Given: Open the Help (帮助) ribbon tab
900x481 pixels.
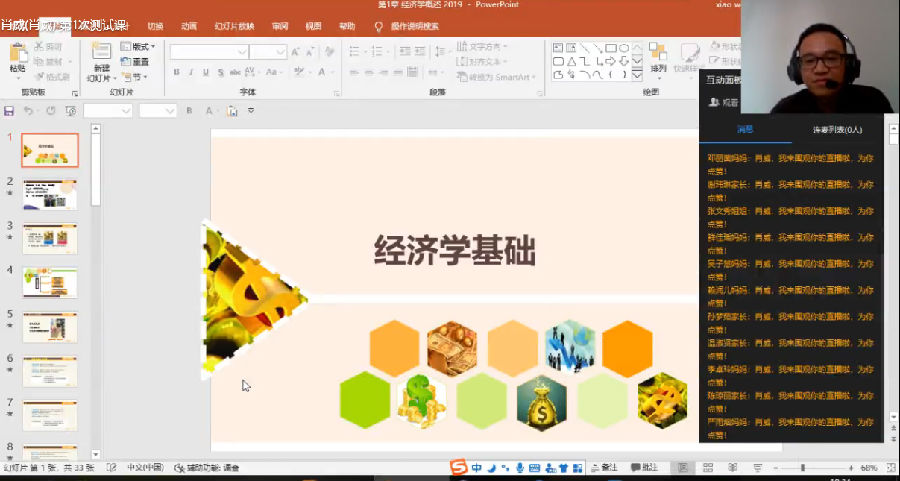Looking at the screenshot, I should pos(347,26).
